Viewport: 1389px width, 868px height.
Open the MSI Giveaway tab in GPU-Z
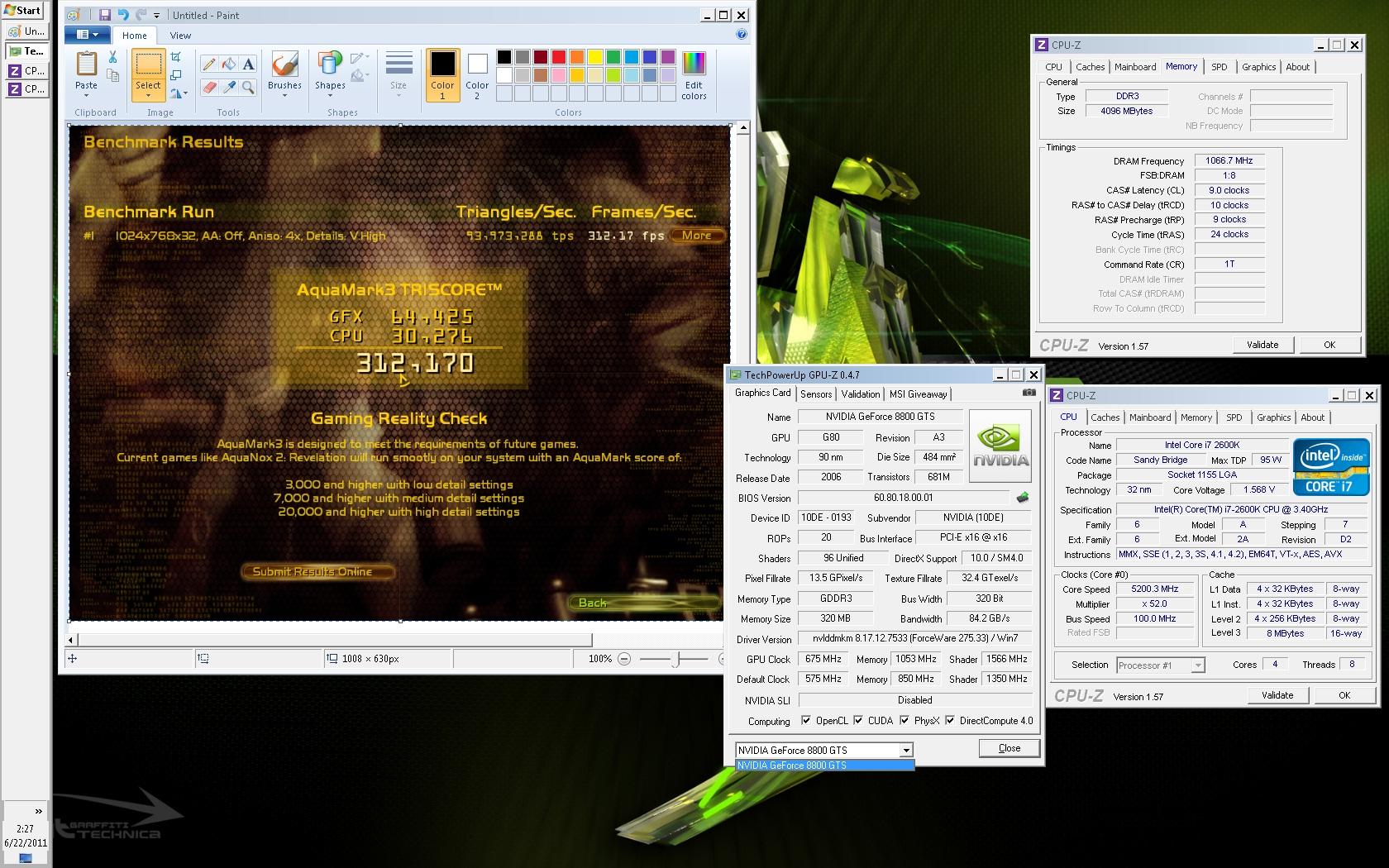click(x=918, y=394)
